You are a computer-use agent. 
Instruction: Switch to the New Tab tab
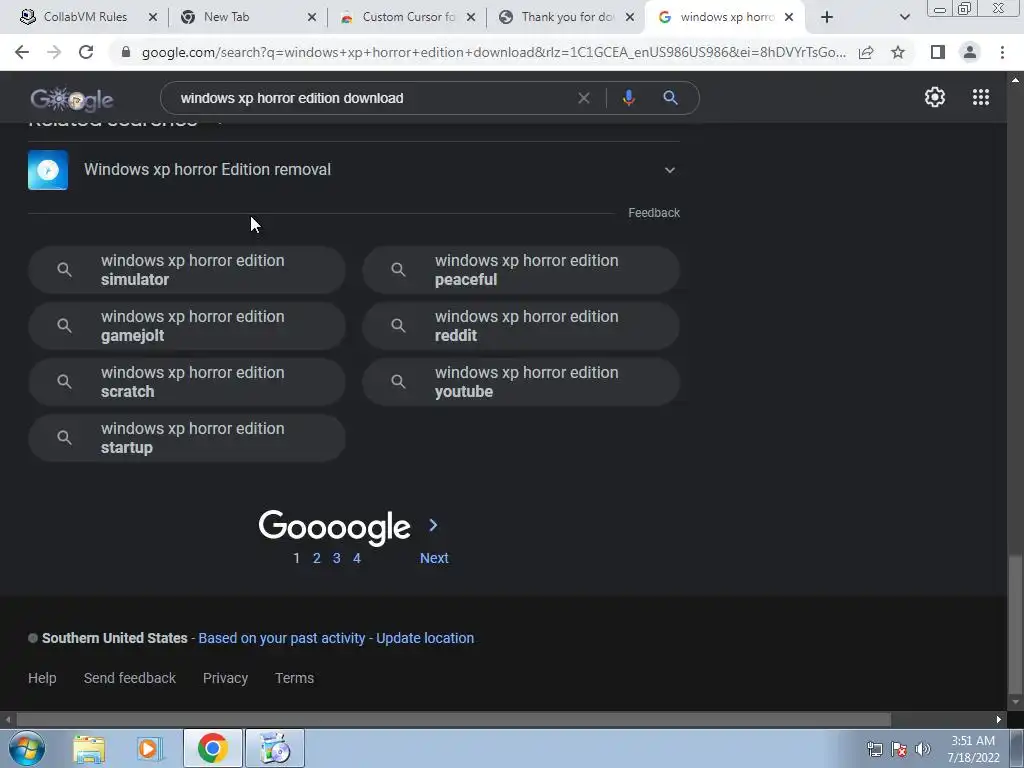[x=227, y=17]
